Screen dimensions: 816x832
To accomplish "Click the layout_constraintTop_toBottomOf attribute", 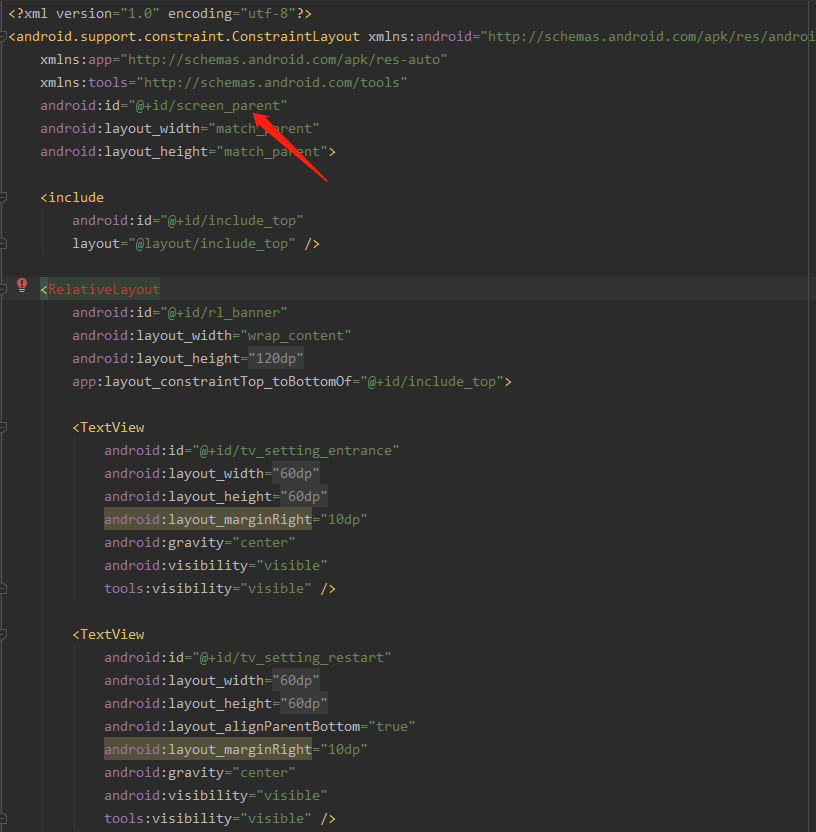I will 212,382.
